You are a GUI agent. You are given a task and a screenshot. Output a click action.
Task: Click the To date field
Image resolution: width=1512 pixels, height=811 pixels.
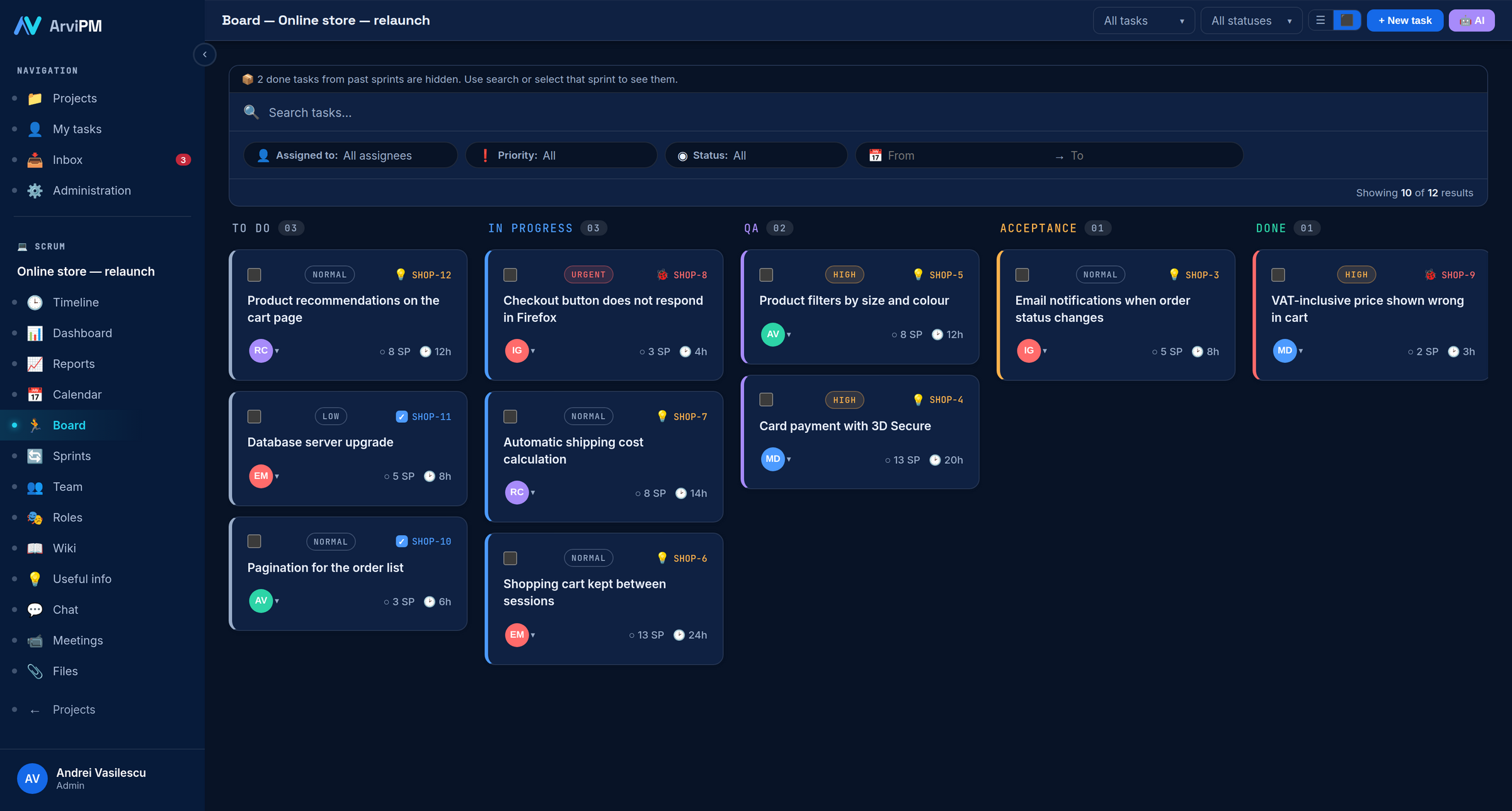[x=1150, y=156]
